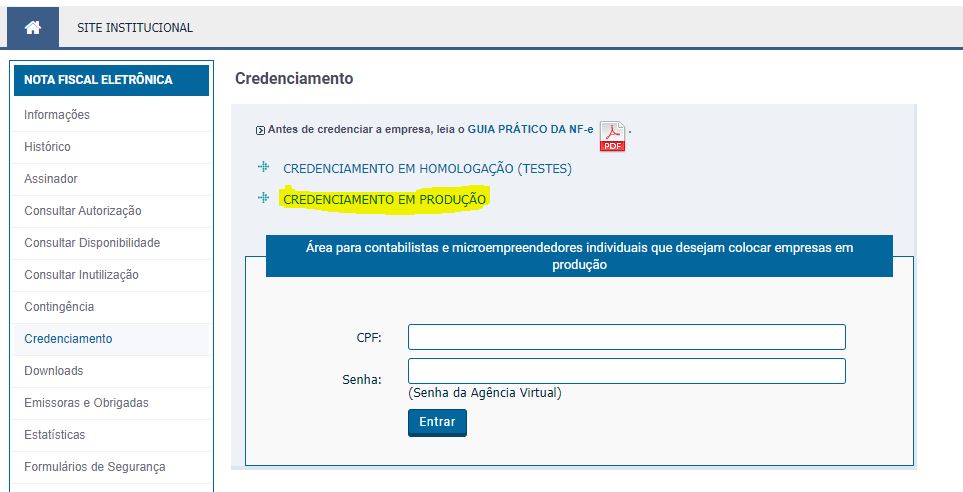Screen dimensions: 963x492
Task: Focus the CPF input field
Action: tap(626, 337)
